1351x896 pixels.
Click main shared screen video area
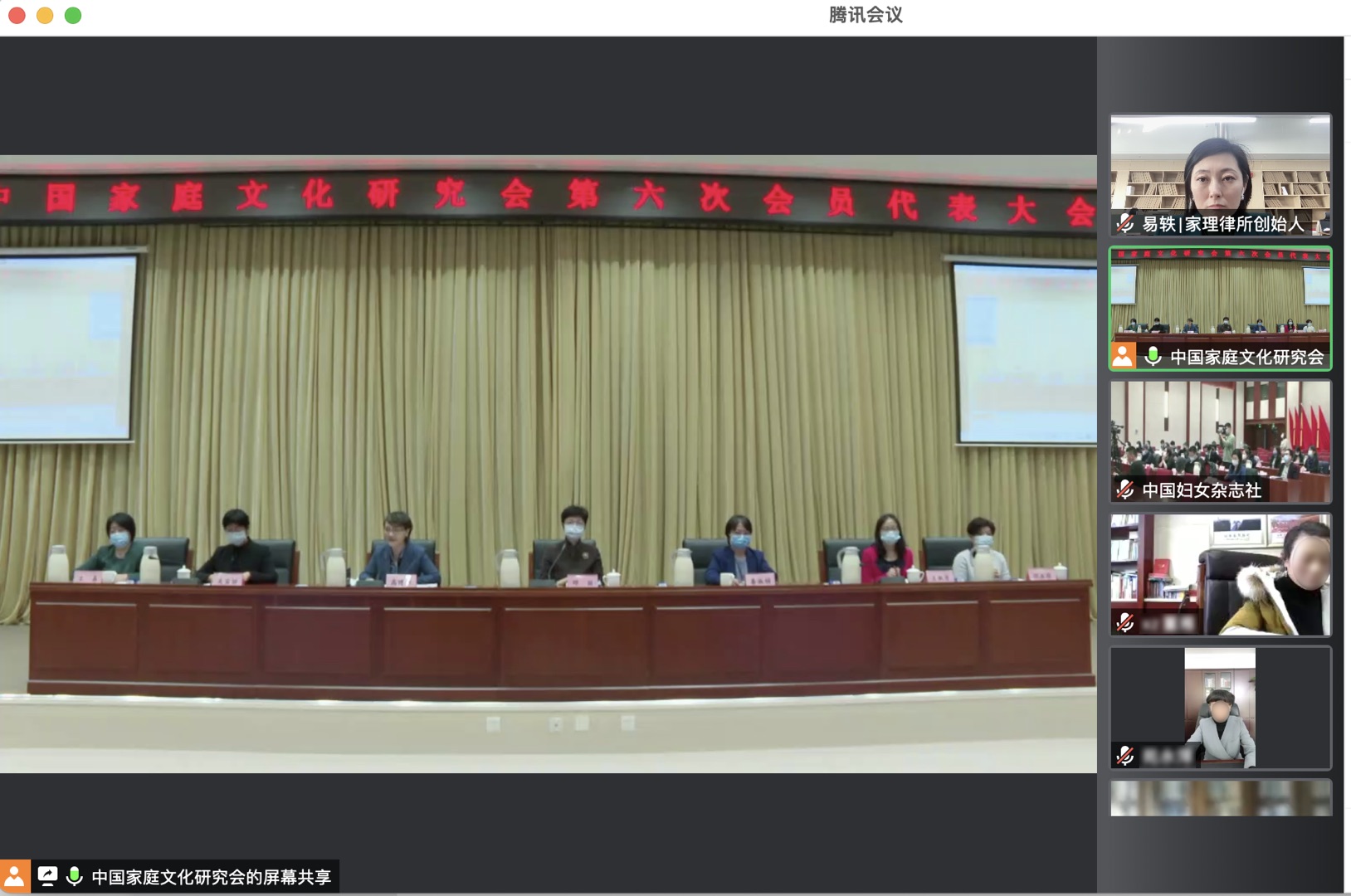[x=548, y=464]
